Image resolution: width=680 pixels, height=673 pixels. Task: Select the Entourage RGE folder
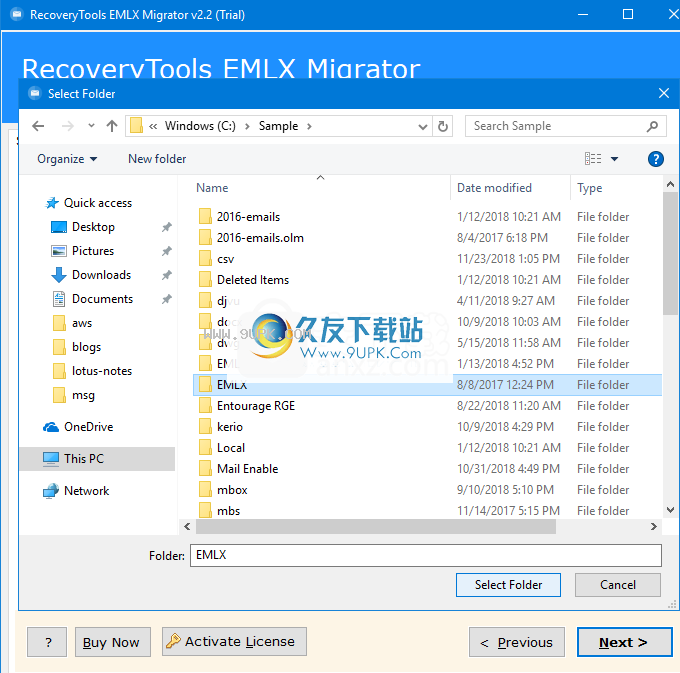256,406
